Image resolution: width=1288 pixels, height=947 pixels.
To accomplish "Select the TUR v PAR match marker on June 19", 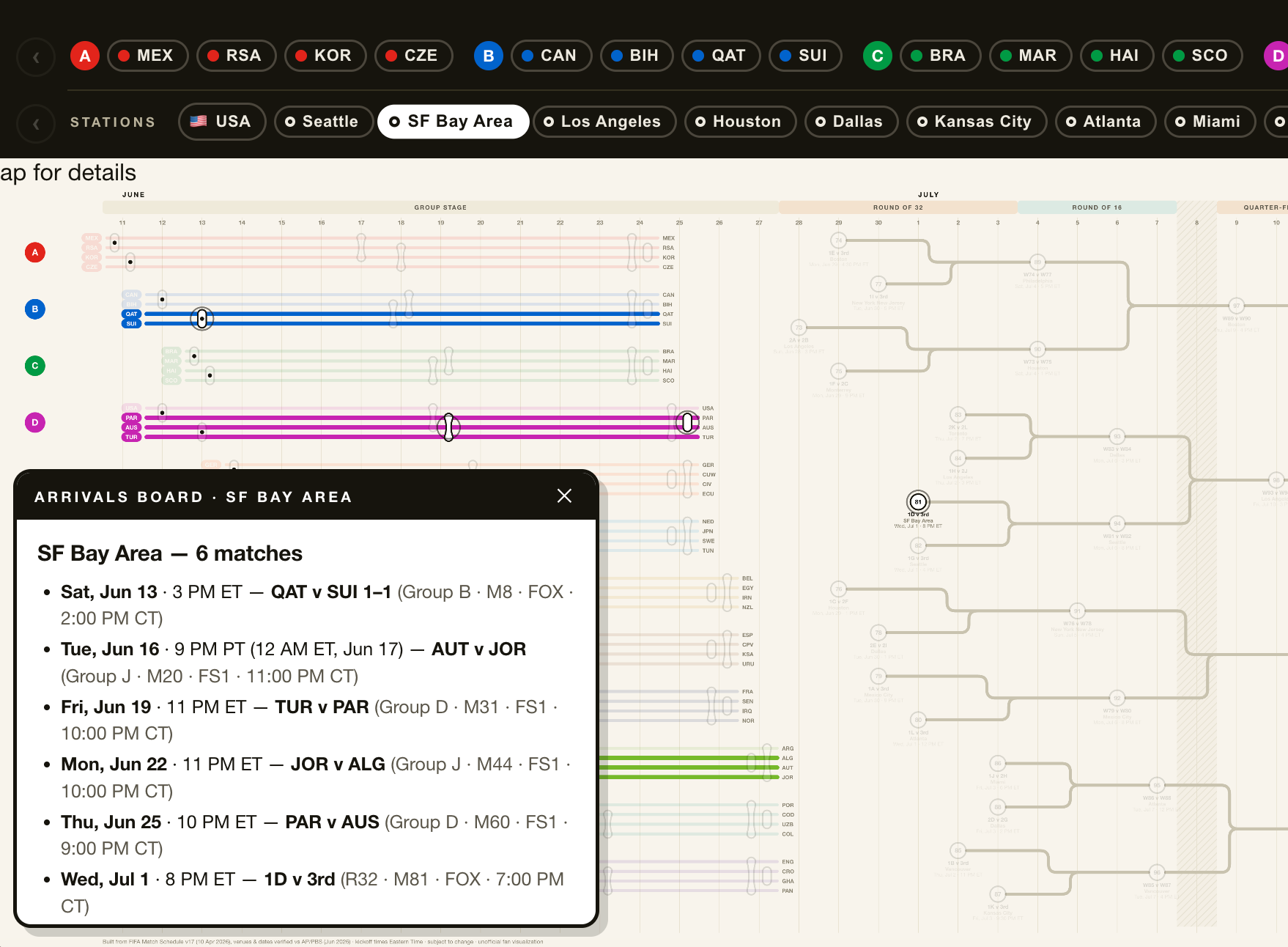I will pyautogui.click(x=448, y=427).
